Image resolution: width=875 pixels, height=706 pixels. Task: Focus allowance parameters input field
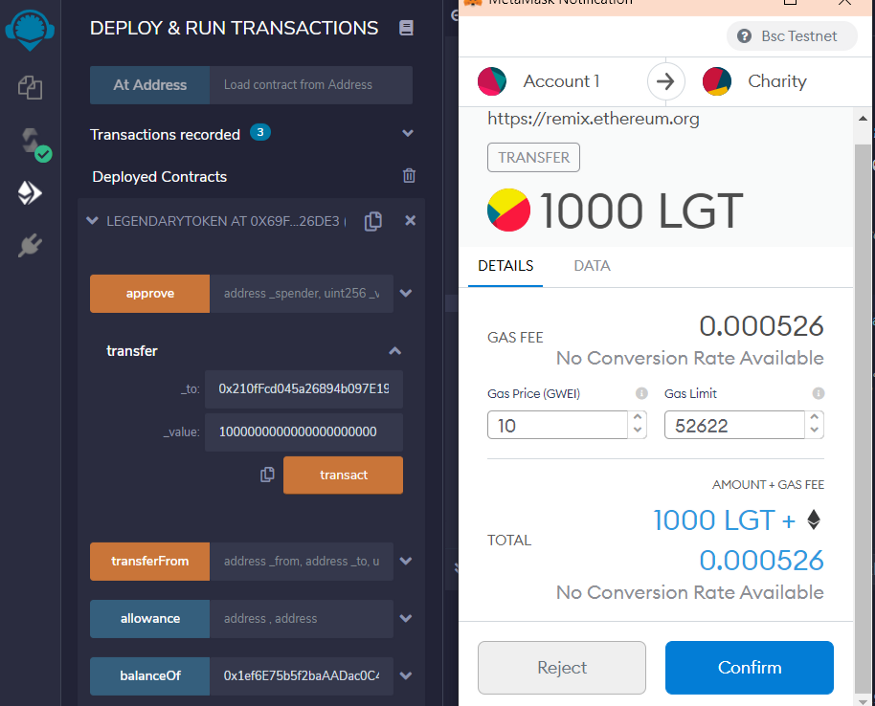(301, 619)
